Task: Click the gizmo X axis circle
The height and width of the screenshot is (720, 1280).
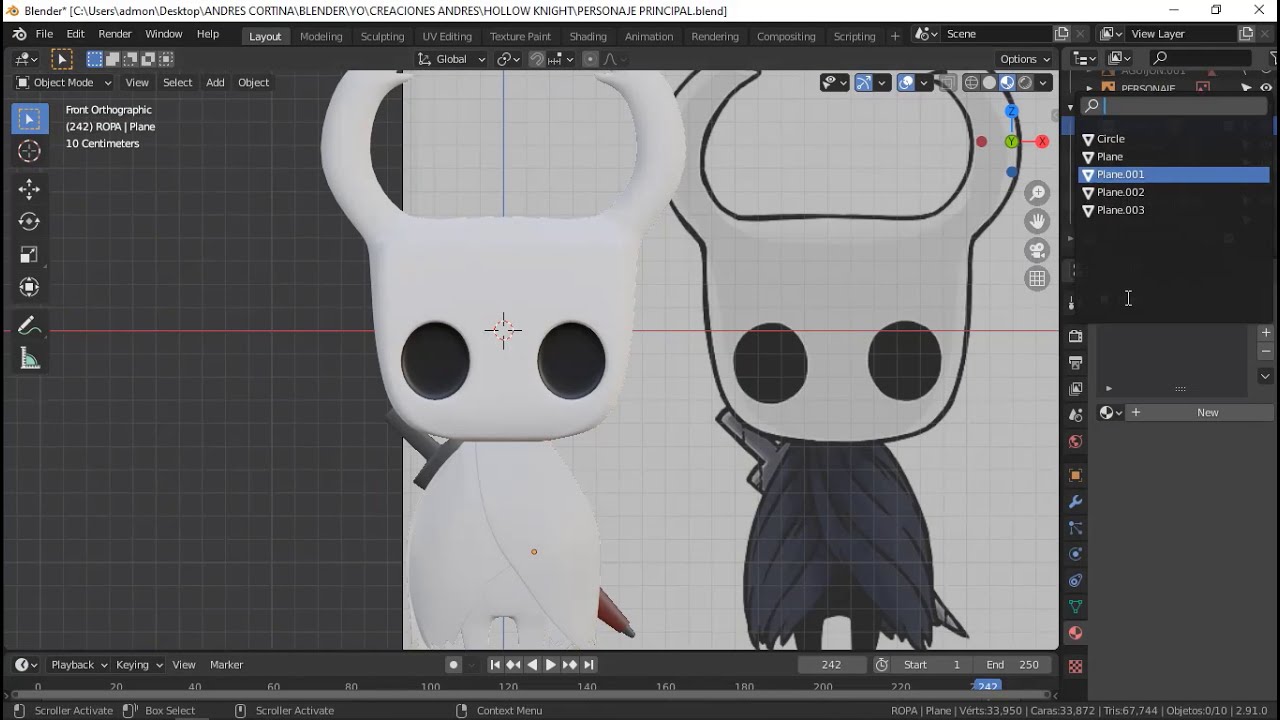Action: point(1042,142)
